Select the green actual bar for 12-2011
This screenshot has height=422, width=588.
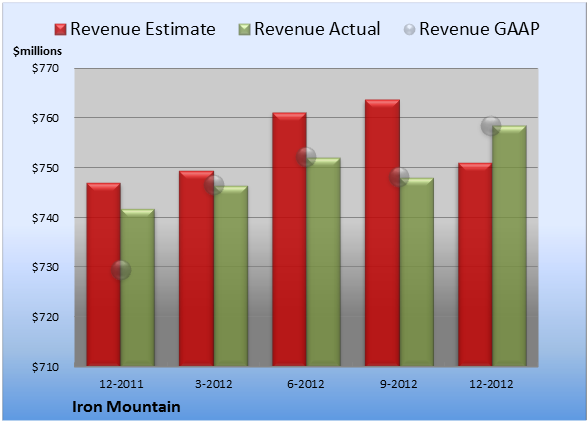tap(138, 287)
